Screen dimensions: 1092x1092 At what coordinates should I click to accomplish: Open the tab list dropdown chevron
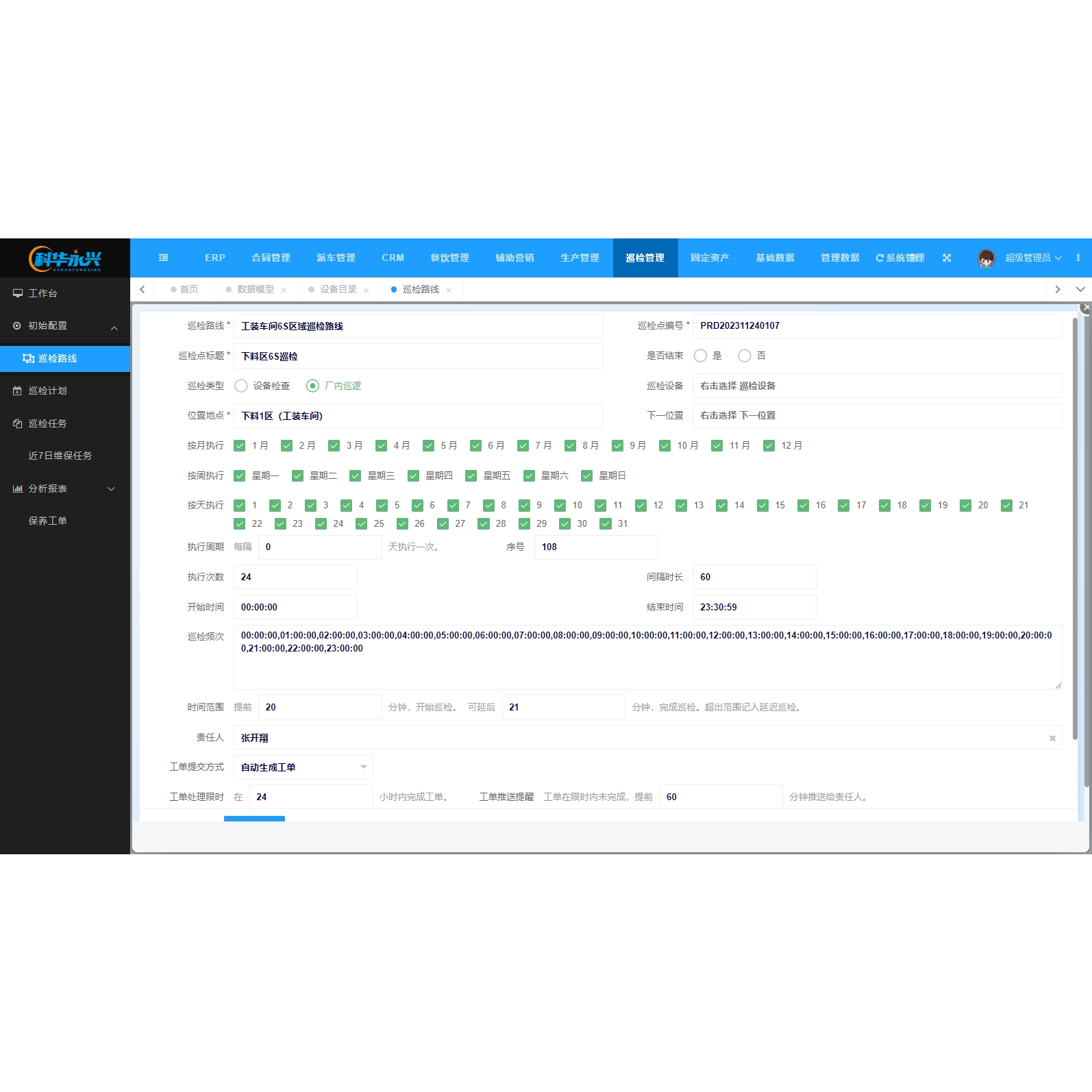click(1080, 289)
